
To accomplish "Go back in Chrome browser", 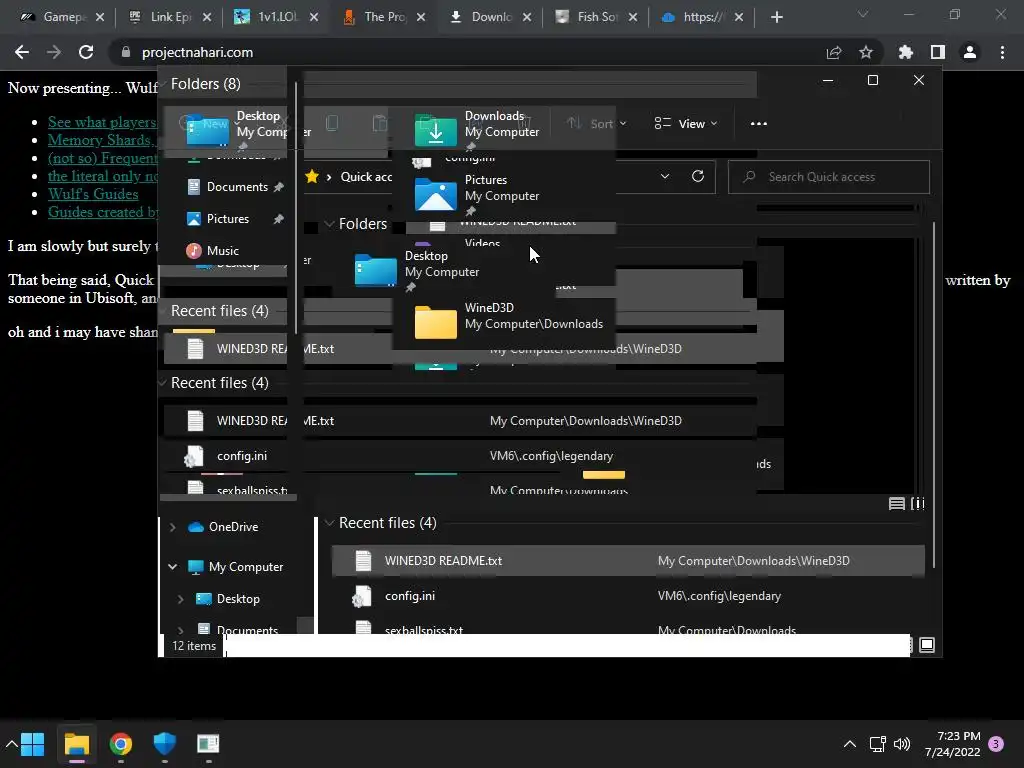I will [x=22, y=52].
